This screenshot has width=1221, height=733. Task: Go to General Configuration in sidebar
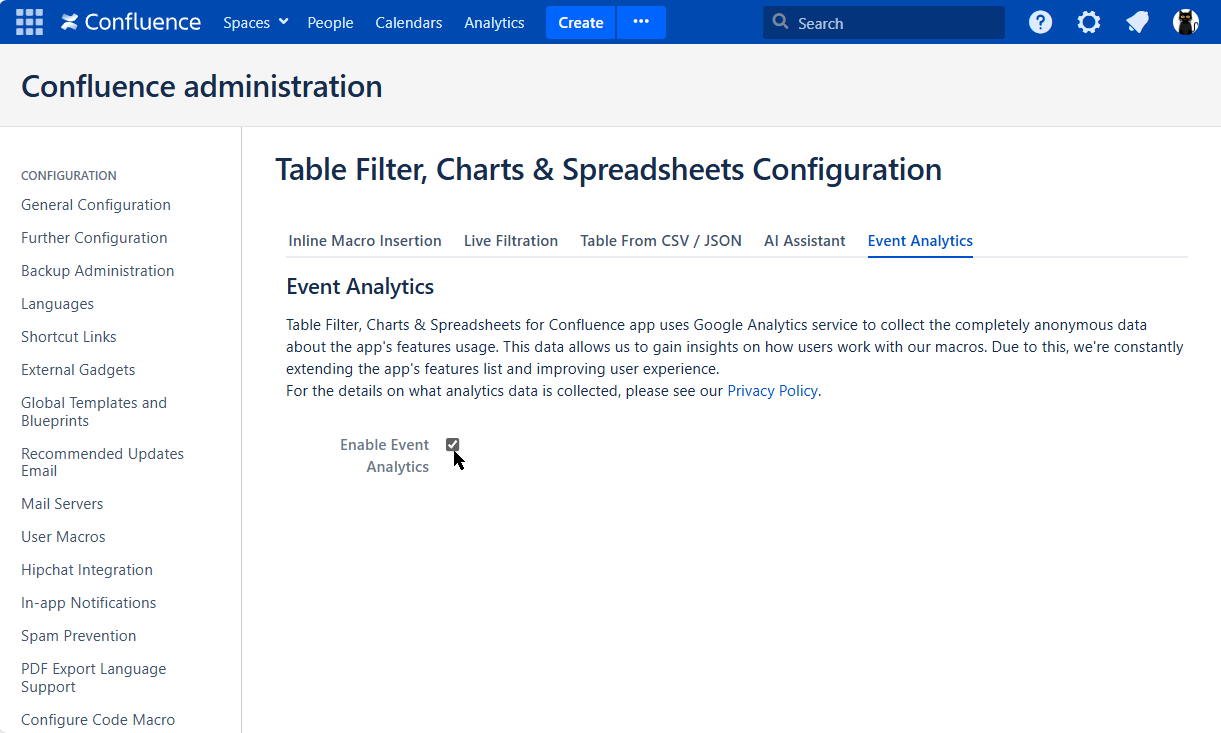click(96, 205)
